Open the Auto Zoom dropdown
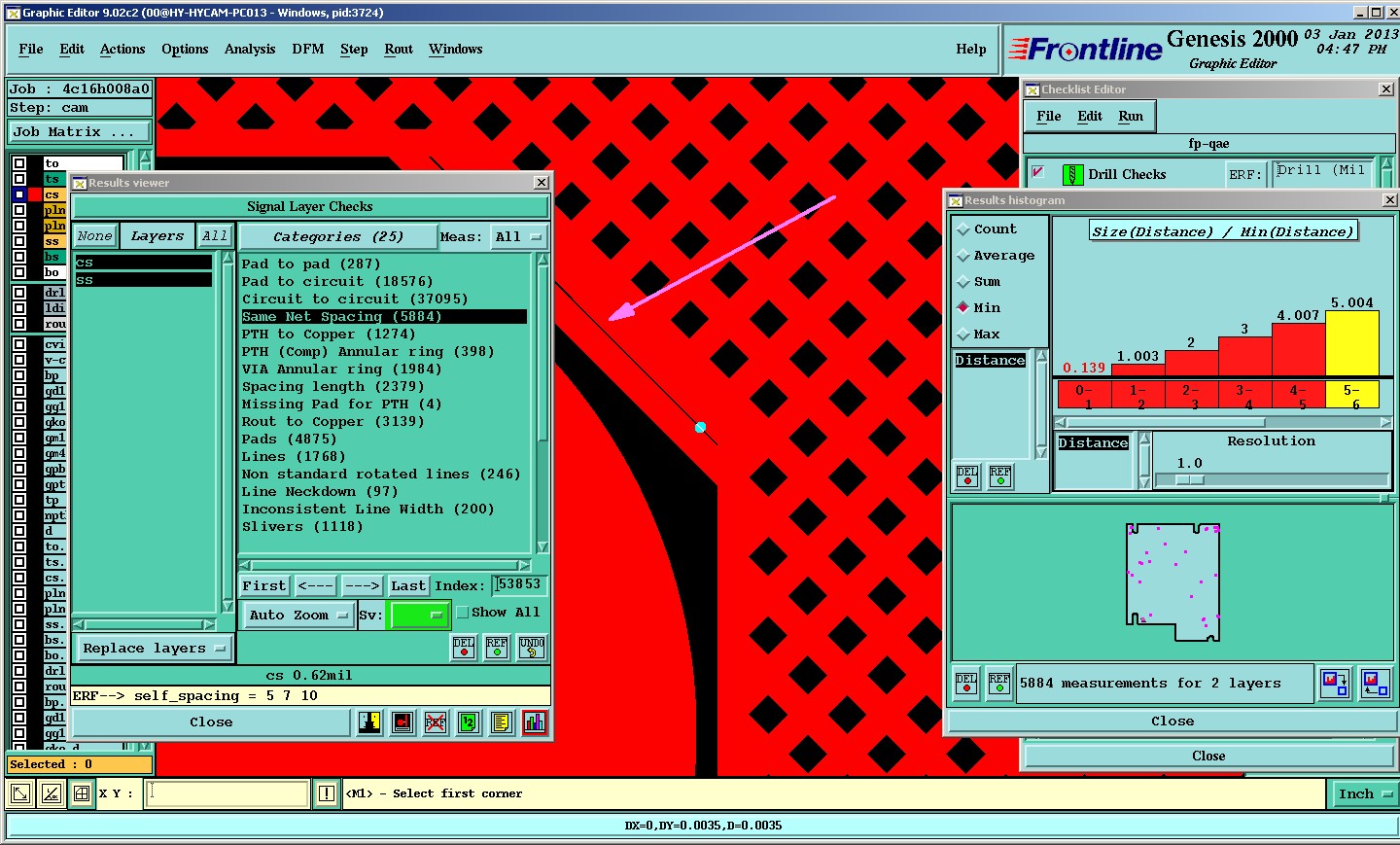The height and width of the screenshot is (845, 1400). [297, 615]
